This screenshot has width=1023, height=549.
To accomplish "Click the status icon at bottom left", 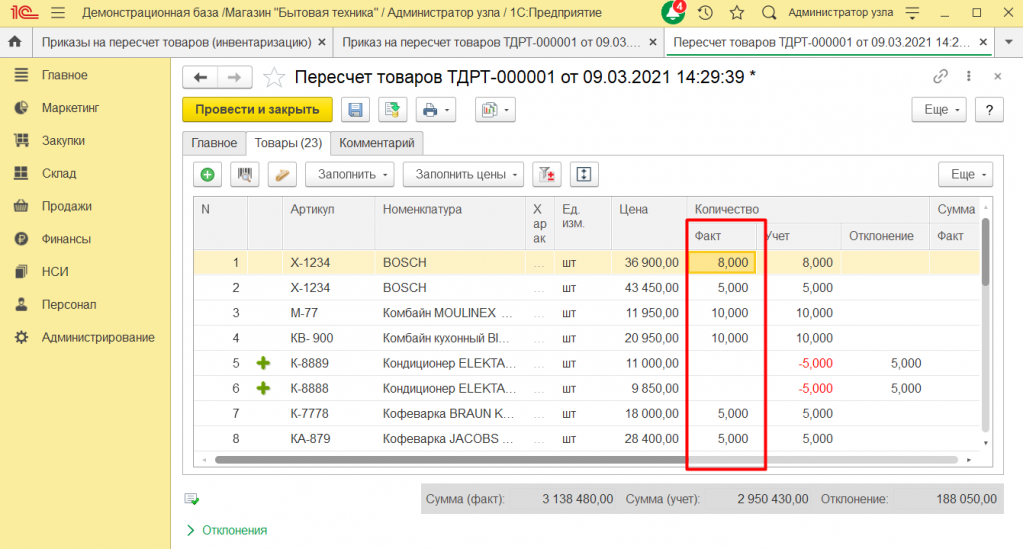I will tap(191, 499).
